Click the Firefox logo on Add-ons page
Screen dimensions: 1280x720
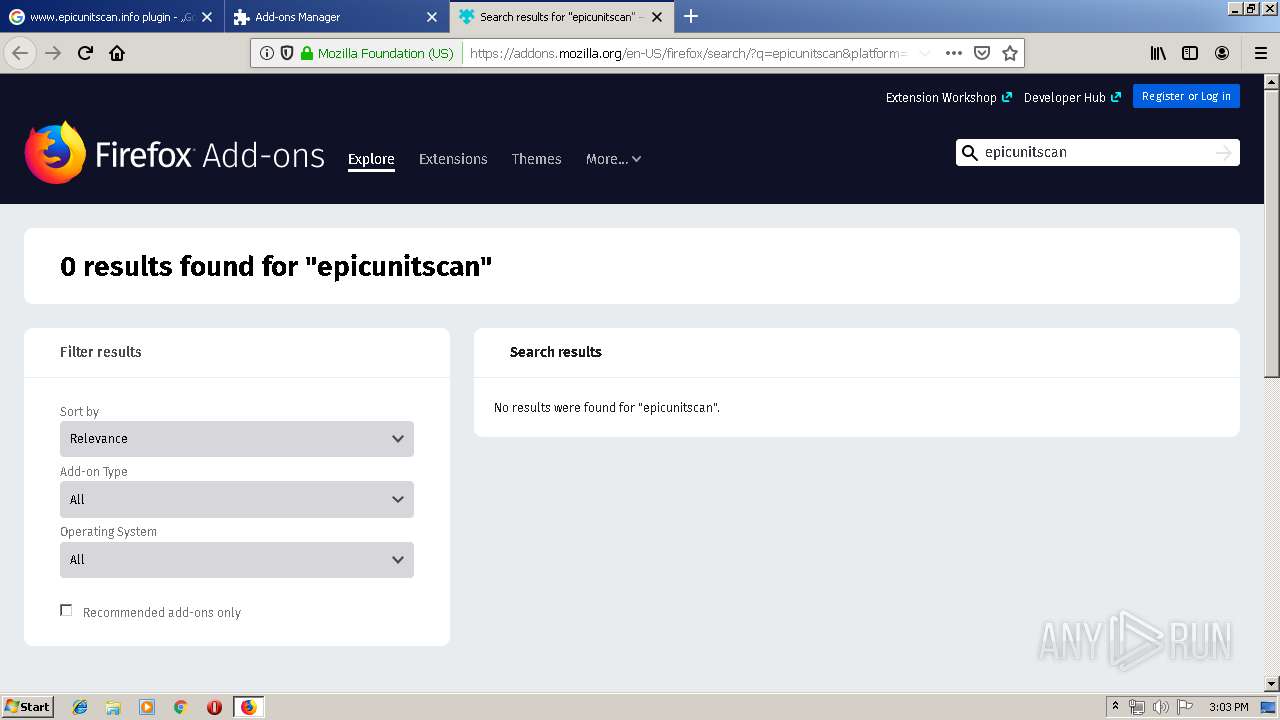coord(55,153)
